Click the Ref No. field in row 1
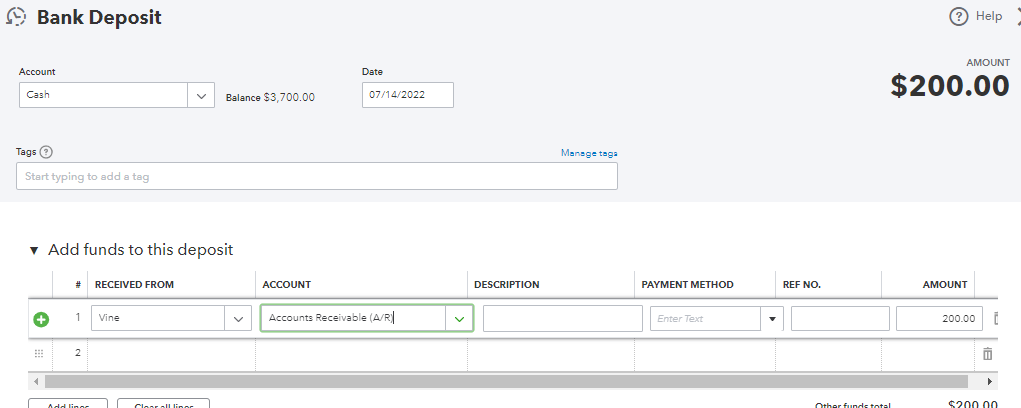 pyautogui.click(x=839, y=319)
